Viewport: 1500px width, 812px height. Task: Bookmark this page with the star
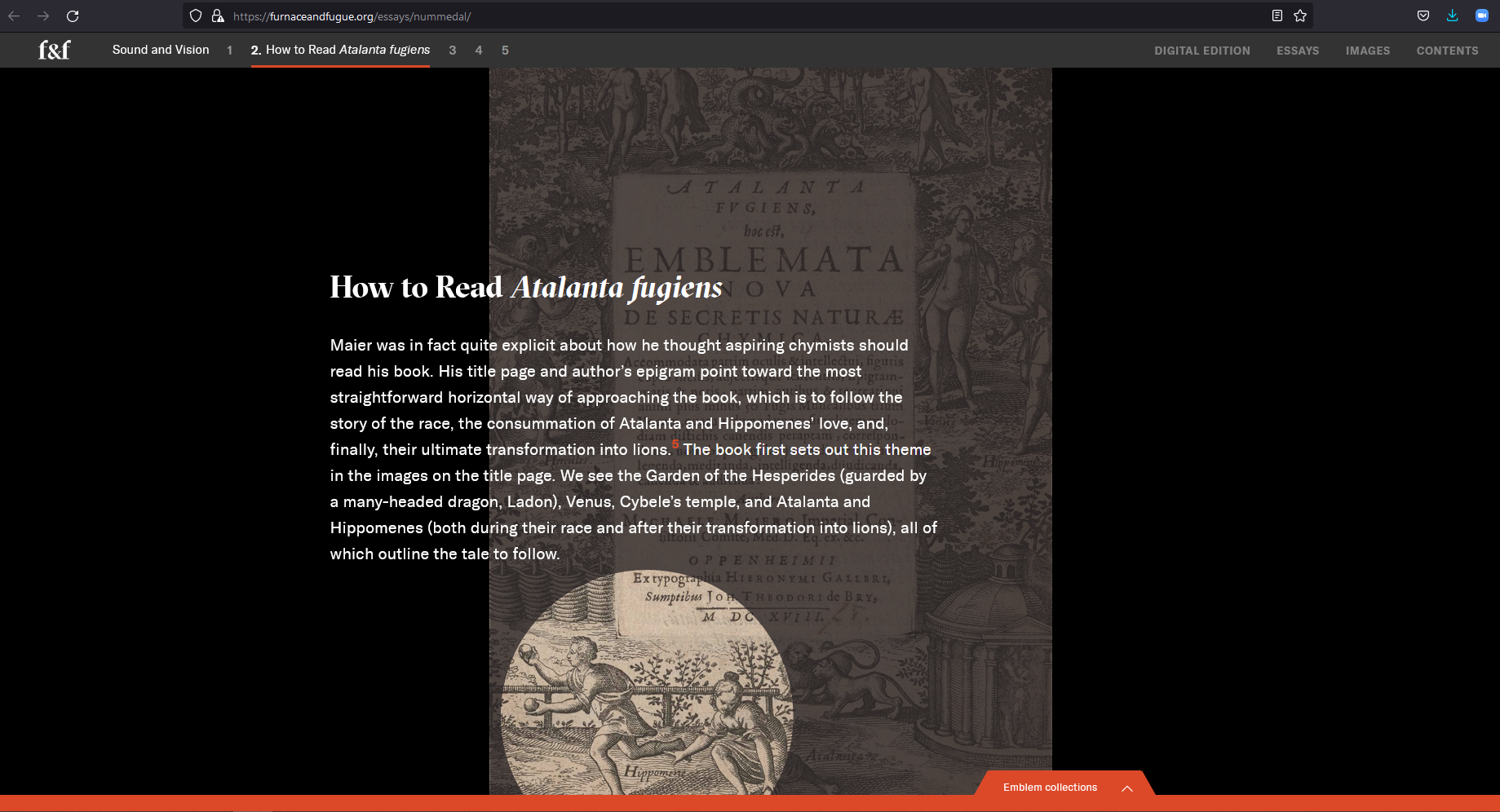point(1300,15)
